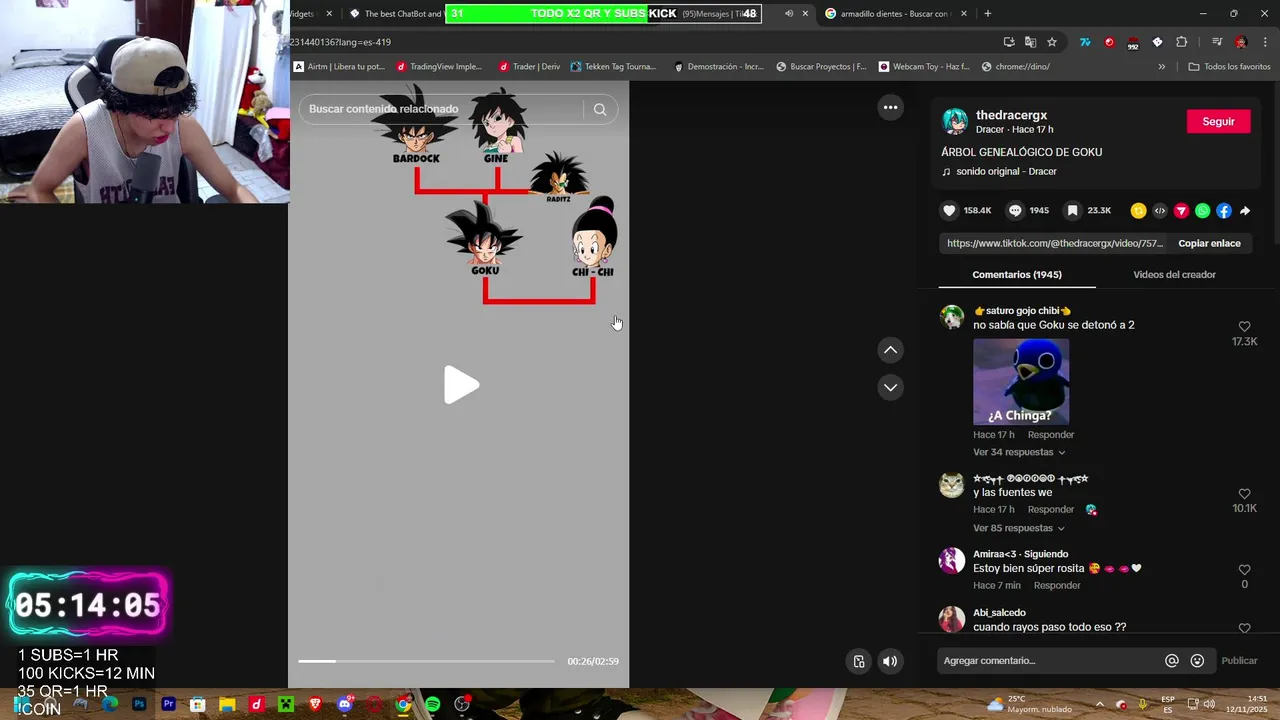Expand 'Ver 34 respuestas' replies
1280x720 pixels.
tap(1019, 452)
